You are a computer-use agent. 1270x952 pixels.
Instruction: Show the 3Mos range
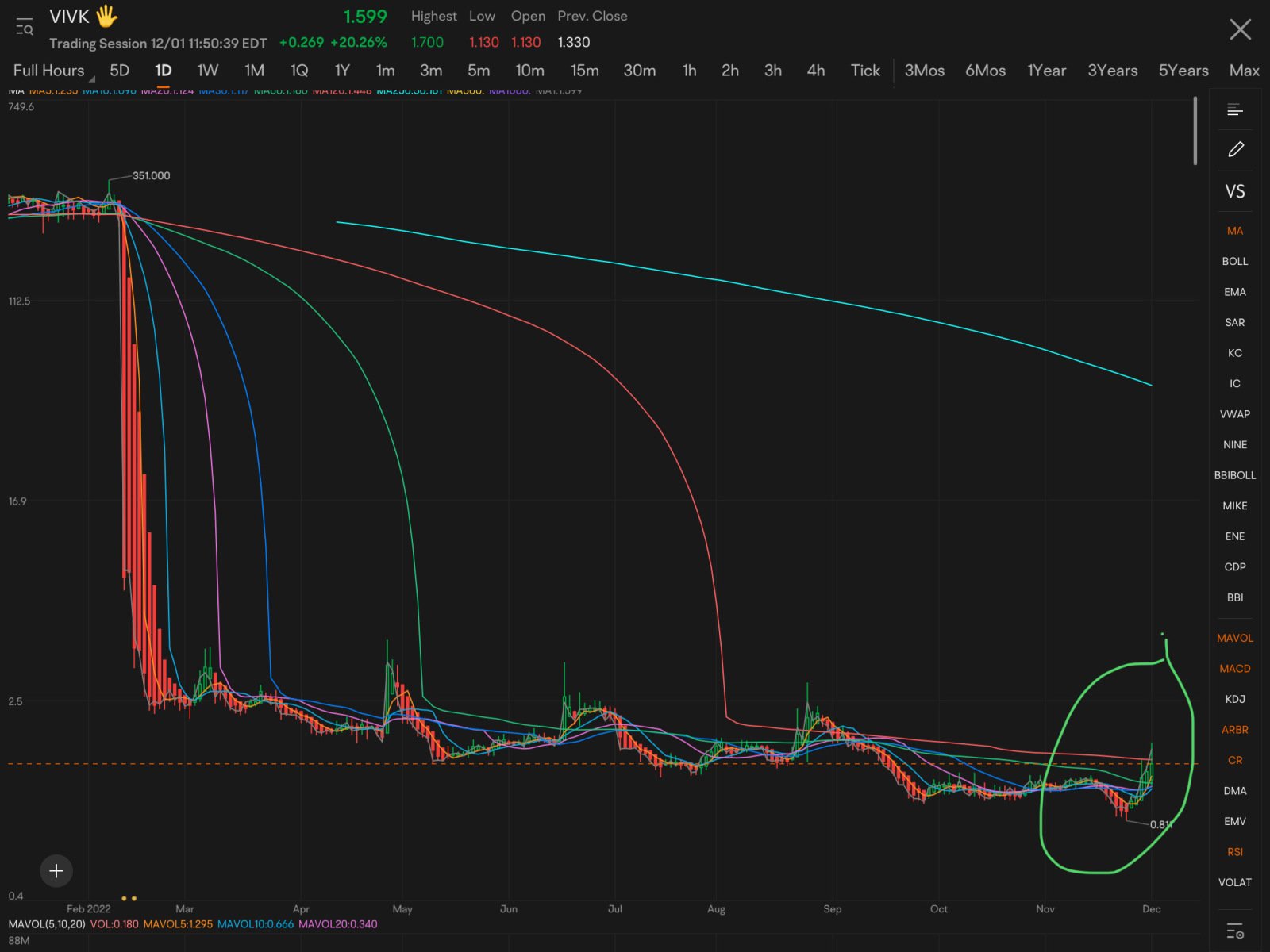point(925,71)
